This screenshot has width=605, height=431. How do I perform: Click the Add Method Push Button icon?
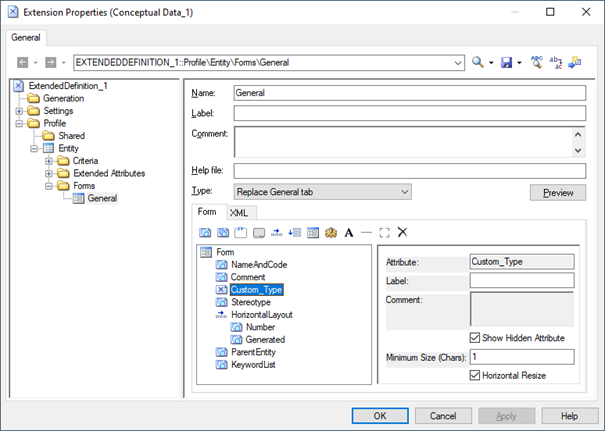tap(330, 232)
